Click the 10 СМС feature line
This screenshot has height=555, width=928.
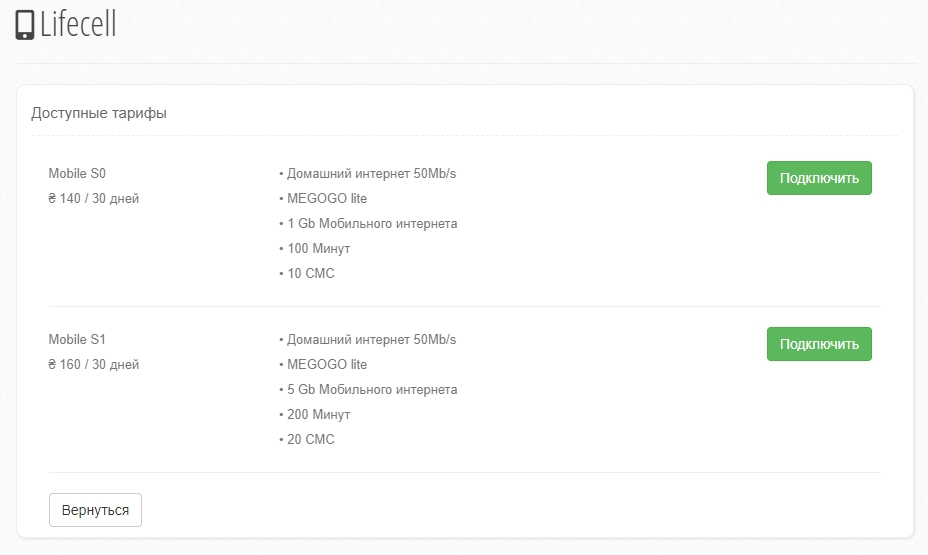pyautogui.click(x=308, y=273)
